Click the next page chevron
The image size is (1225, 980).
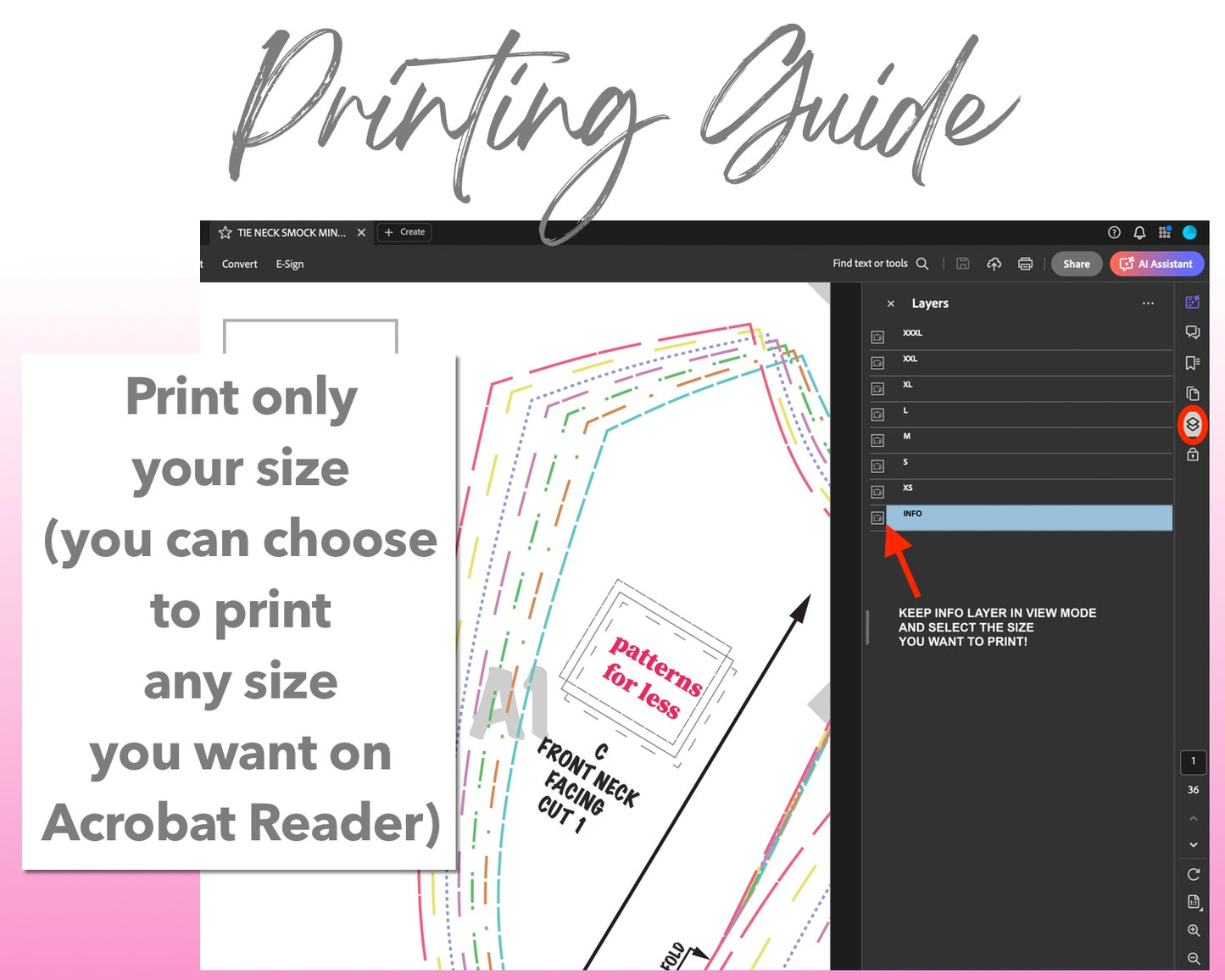[x=1193, y=844]
